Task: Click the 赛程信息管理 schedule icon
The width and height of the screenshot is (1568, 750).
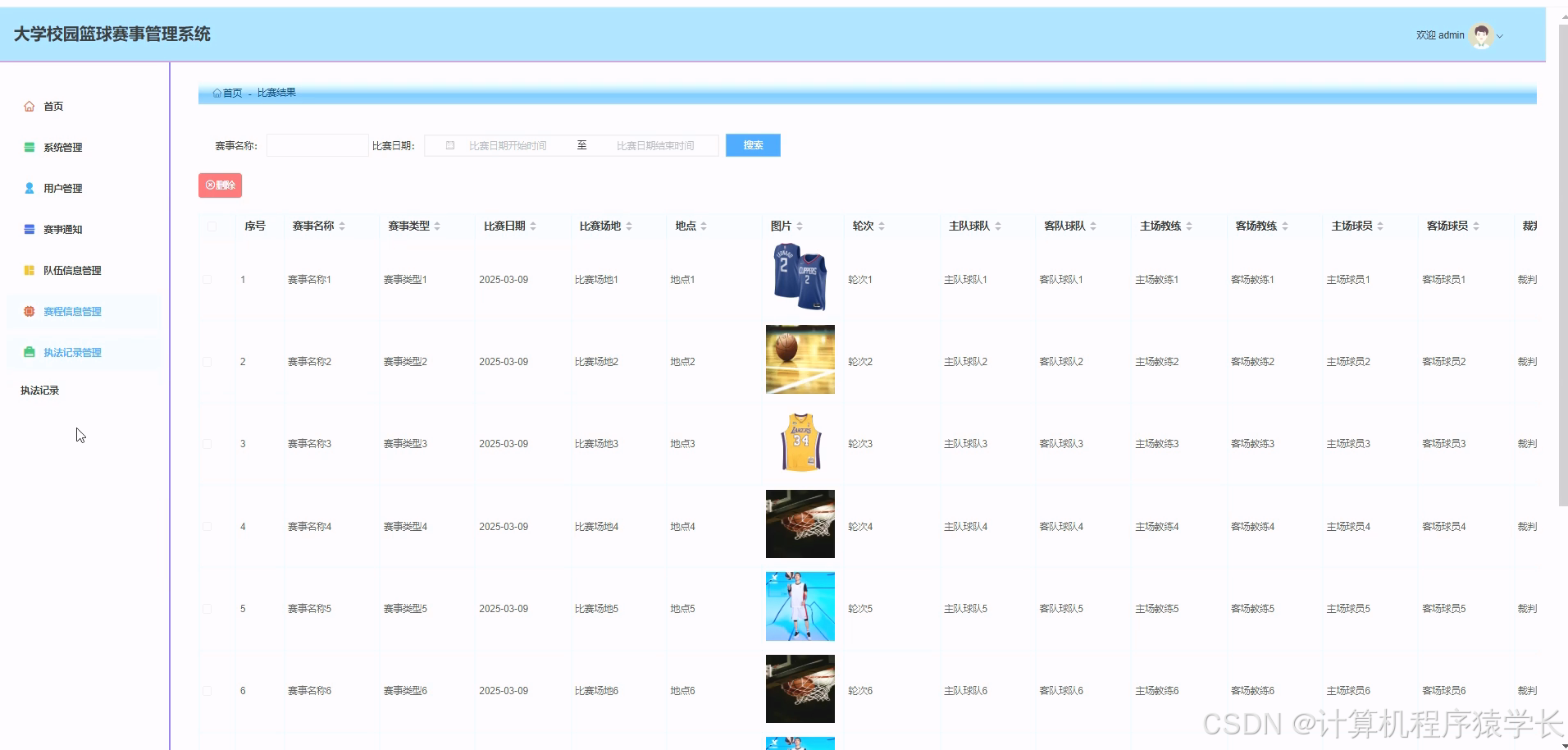Action: click(x=27, y=312)
